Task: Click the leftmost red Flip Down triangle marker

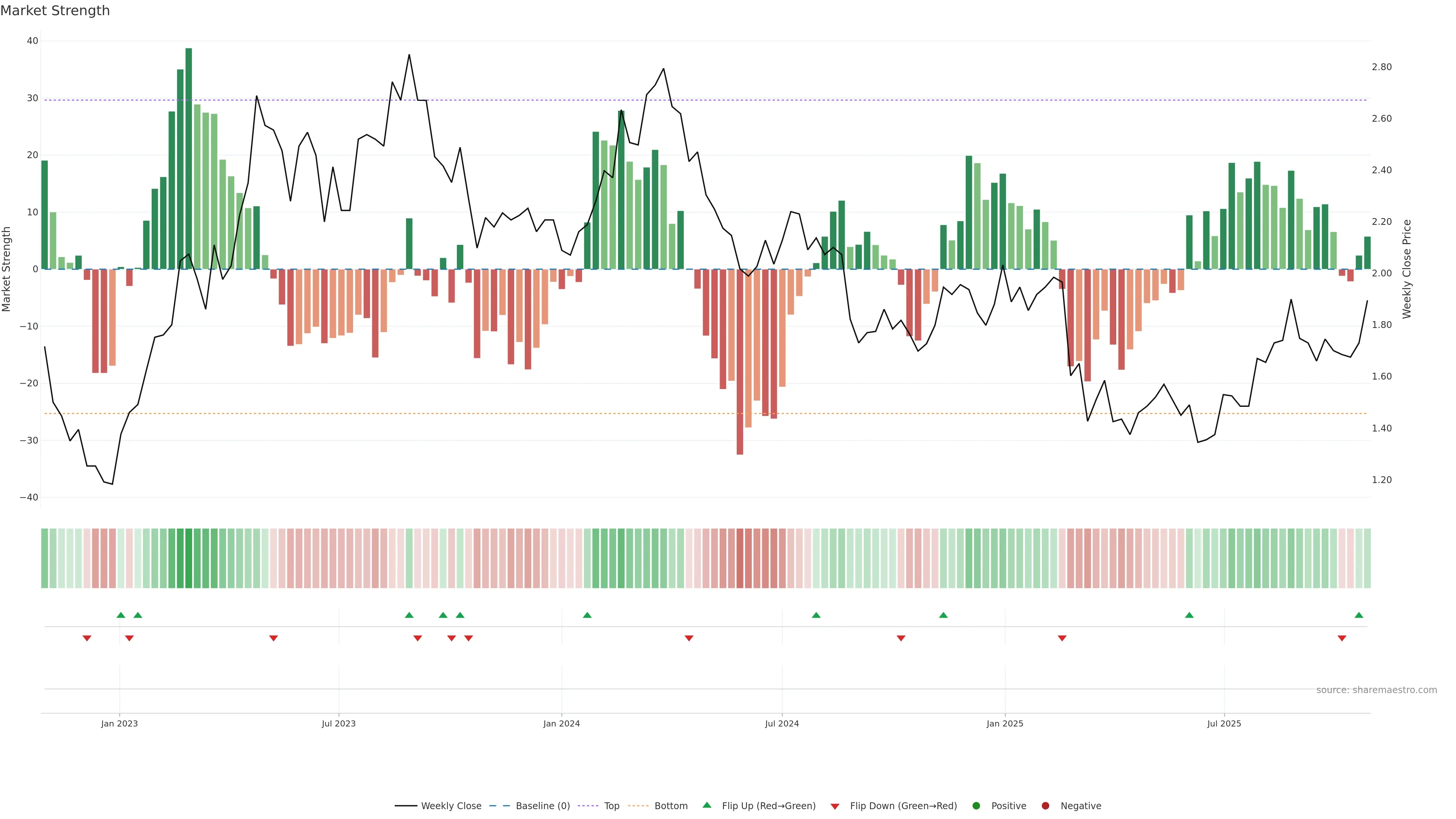Action: [x=87, y=638]
